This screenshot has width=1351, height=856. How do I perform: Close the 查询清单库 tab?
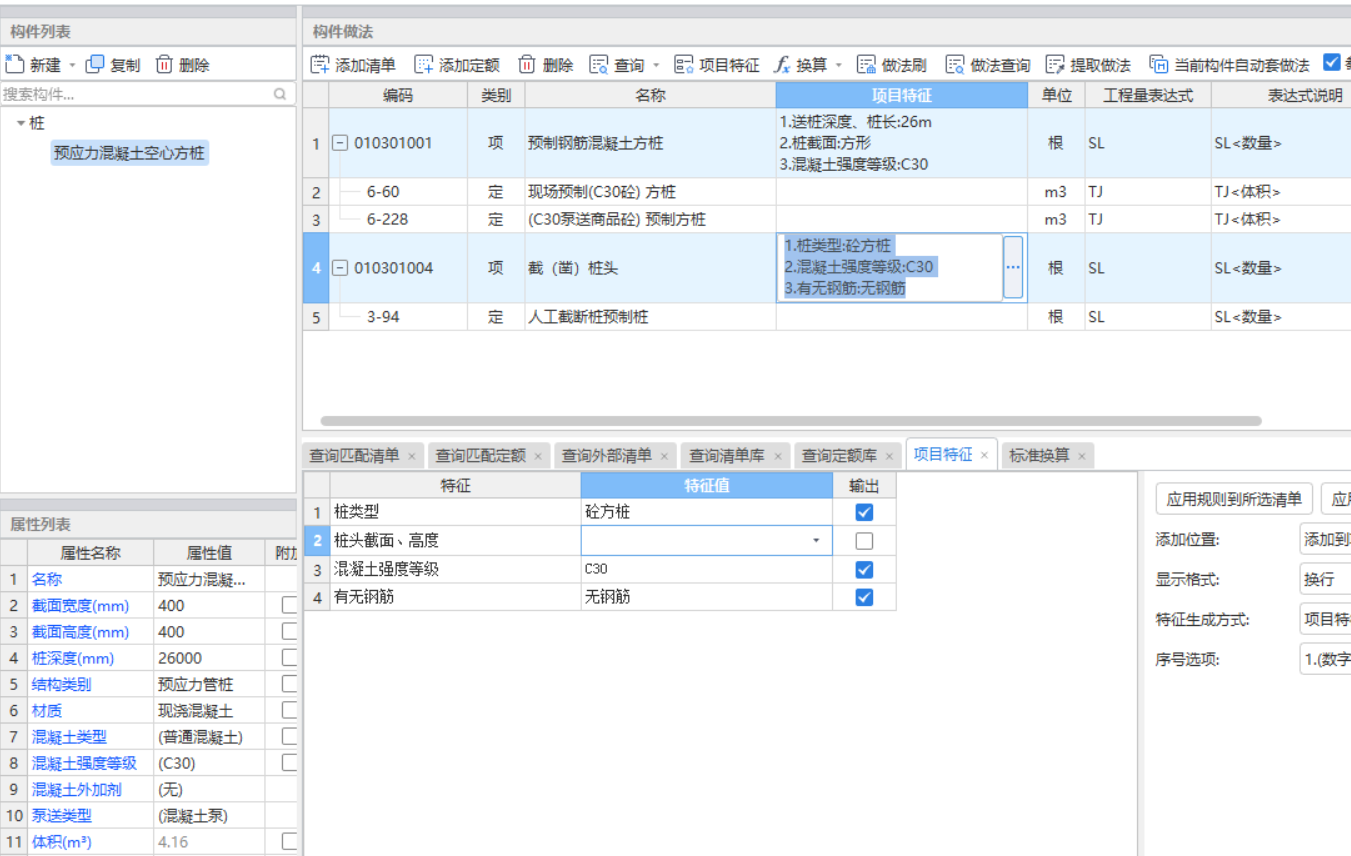(x=777, y=456)
